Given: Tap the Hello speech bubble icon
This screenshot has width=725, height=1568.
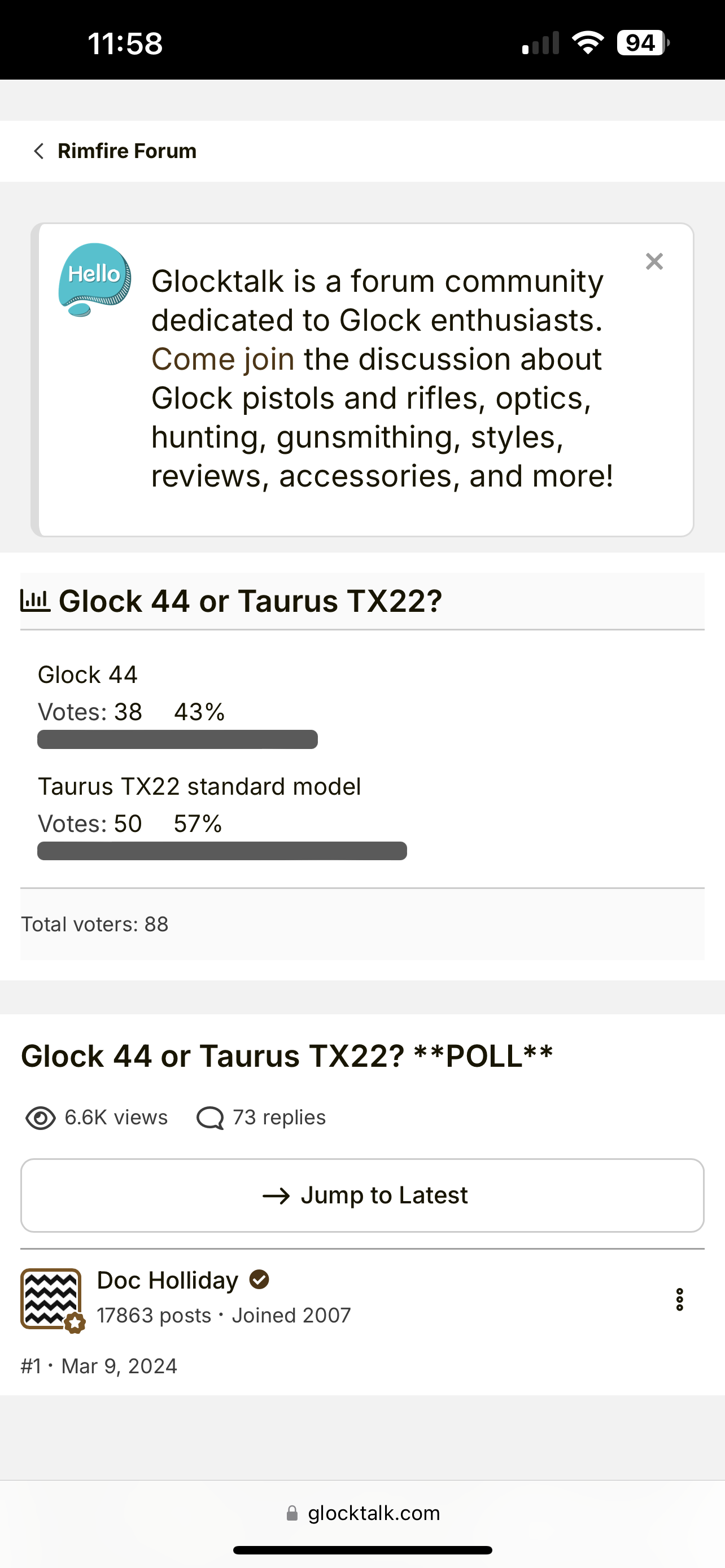Looking at the screenshot, I should [94, 280].
